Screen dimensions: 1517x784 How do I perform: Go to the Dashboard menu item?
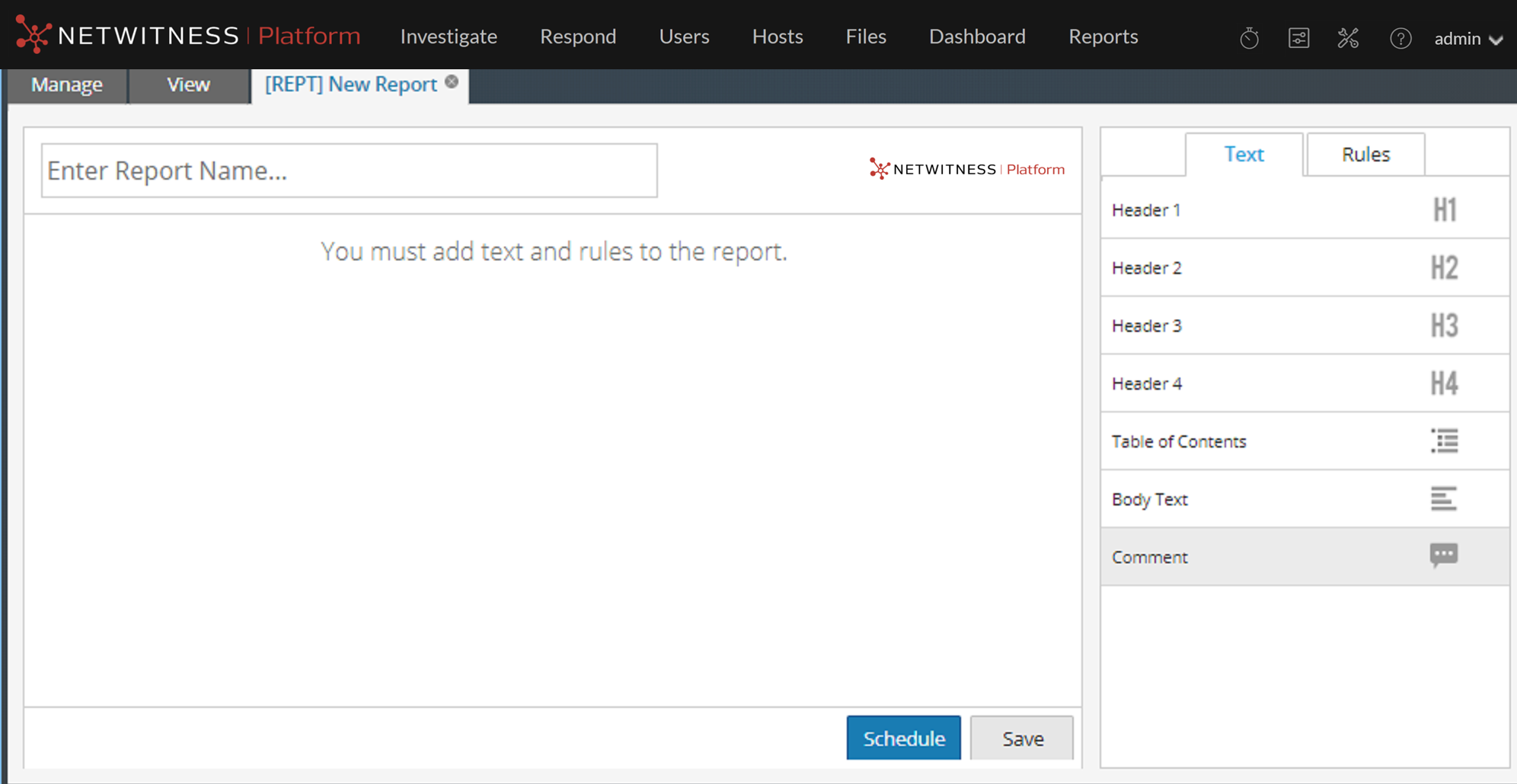click(977, 37)
